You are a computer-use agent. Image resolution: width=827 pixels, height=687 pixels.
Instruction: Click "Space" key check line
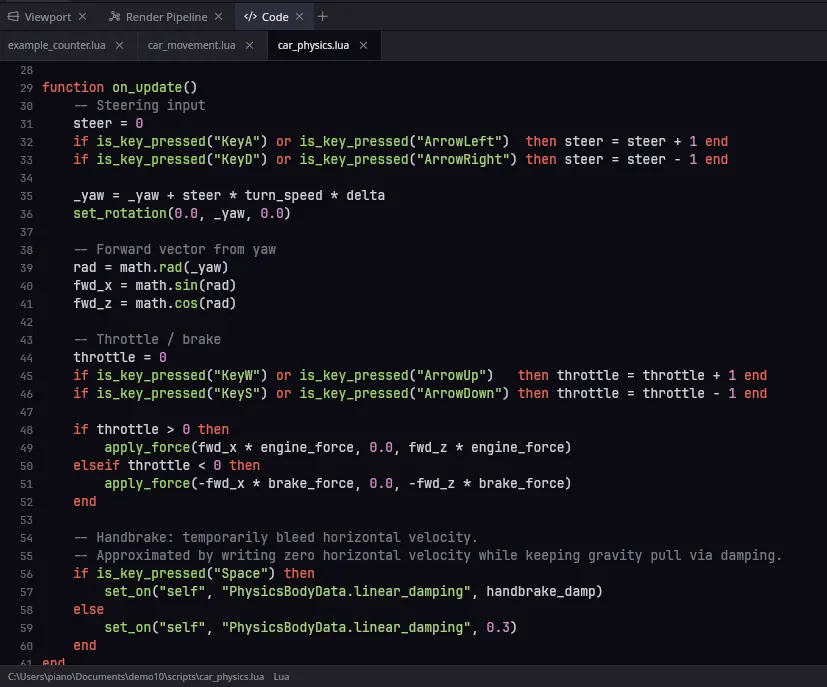194,574
